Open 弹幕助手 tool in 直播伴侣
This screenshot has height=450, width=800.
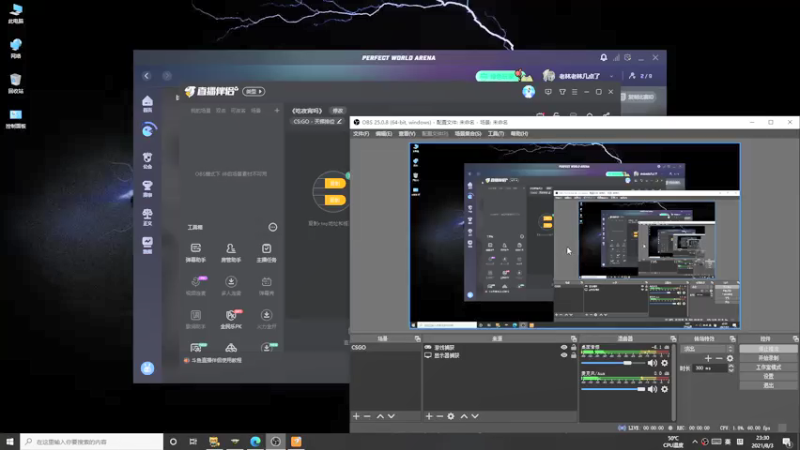pos(195,253)
